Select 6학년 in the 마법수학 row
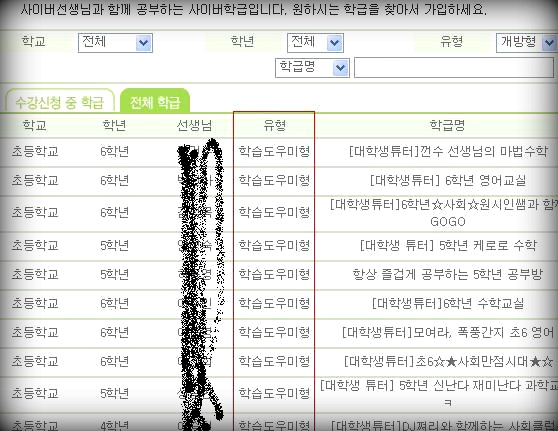558x431 pixels. point(114,152)
